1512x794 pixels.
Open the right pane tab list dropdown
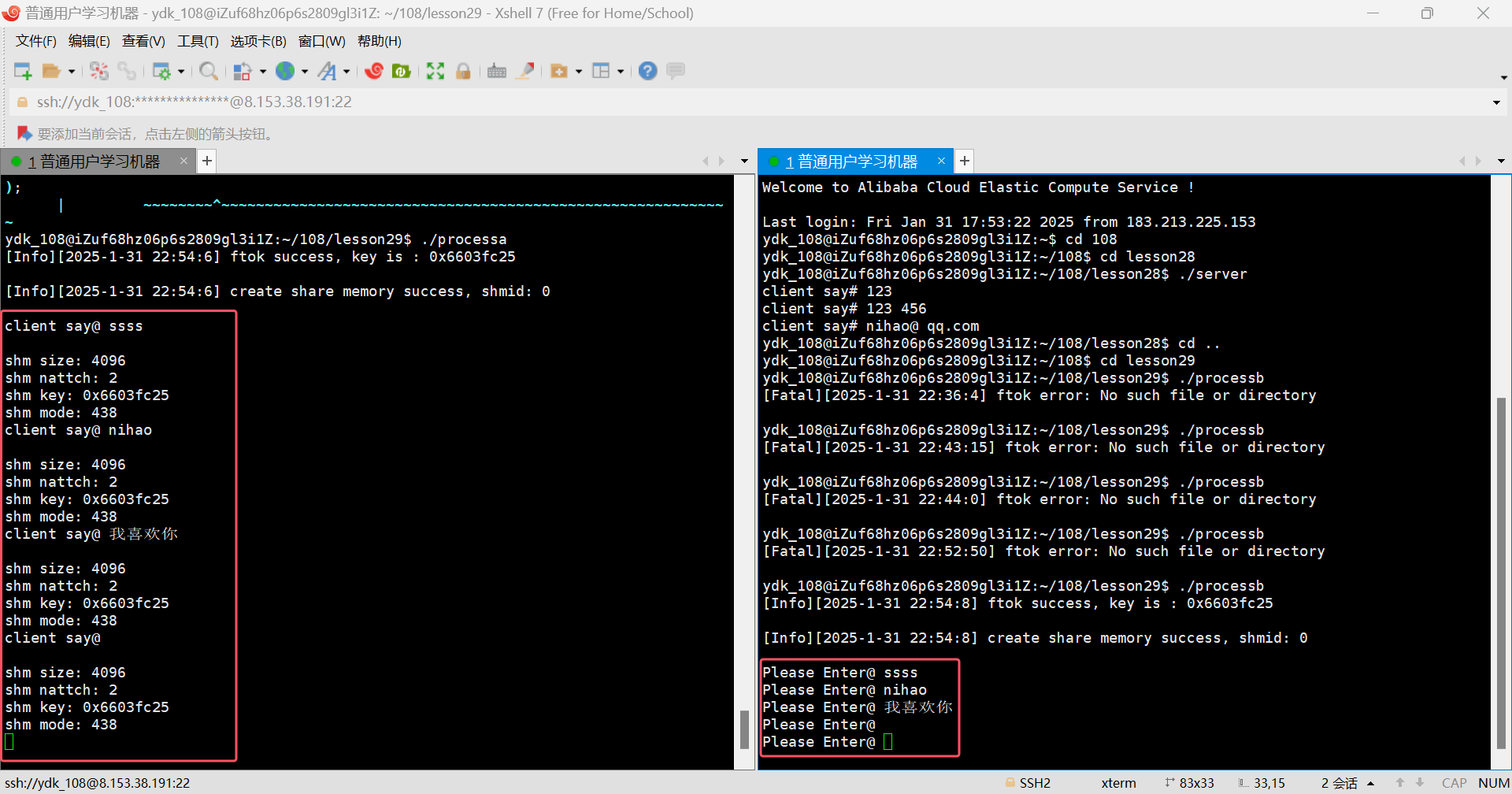[x=1501, y=161]
